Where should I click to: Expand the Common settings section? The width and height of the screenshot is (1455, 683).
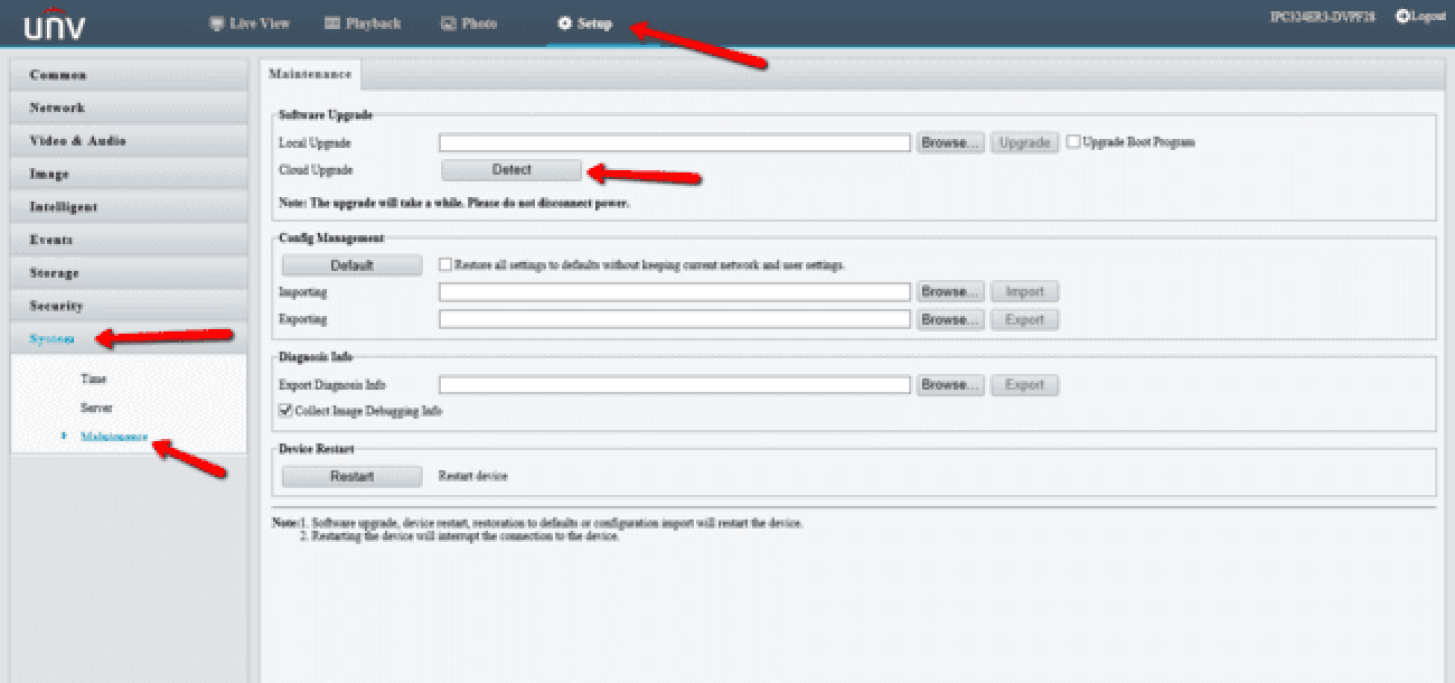coord(128,75)
